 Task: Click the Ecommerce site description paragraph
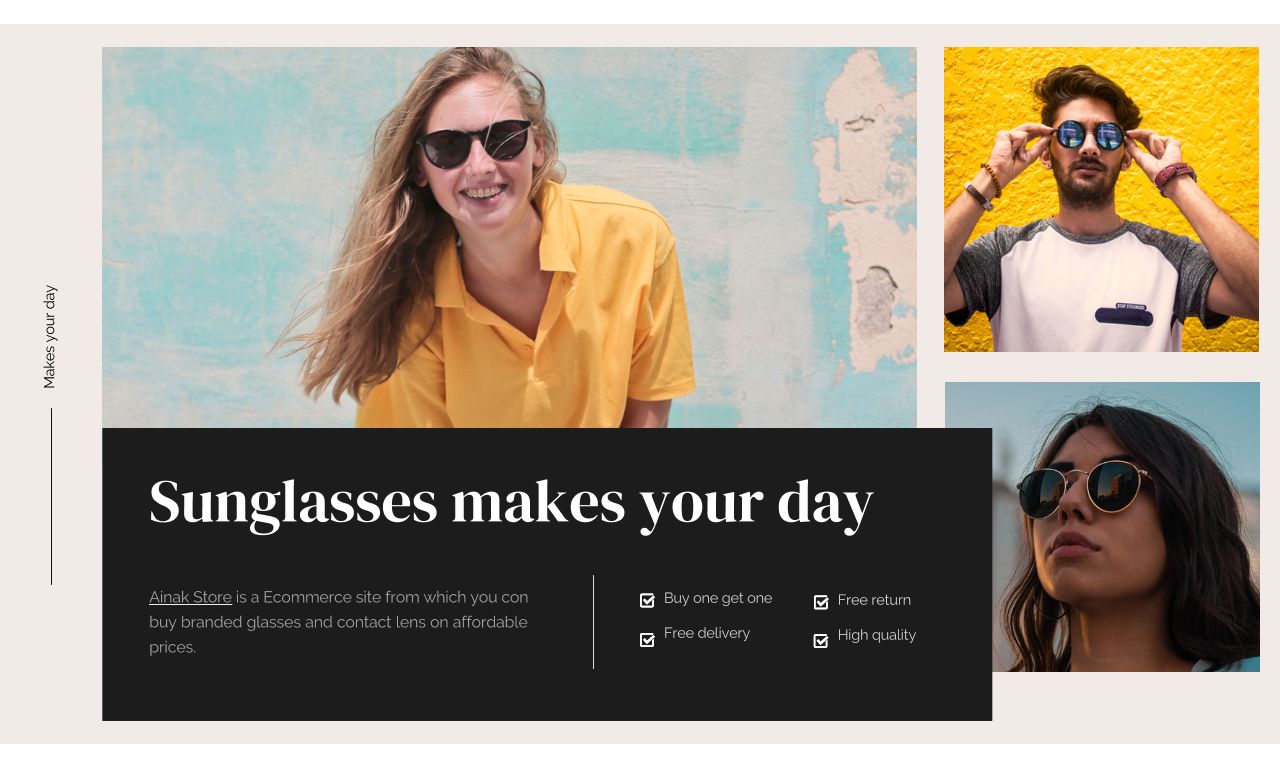click(x=339, y=622)
